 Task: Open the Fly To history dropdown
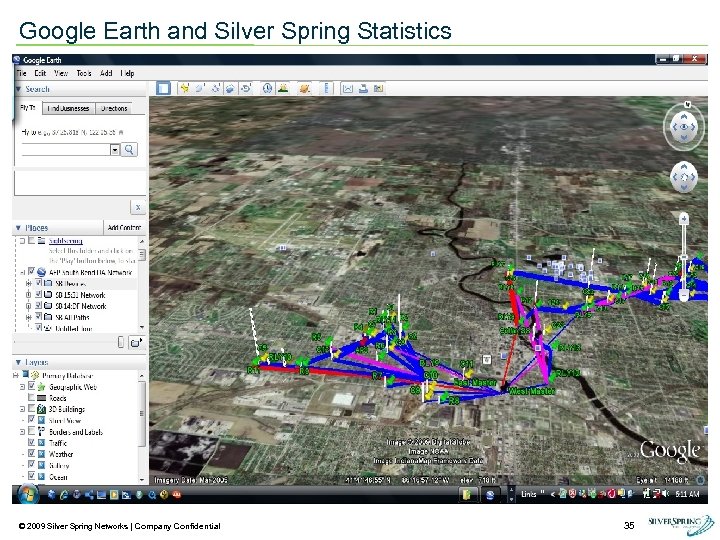[115, 150]
